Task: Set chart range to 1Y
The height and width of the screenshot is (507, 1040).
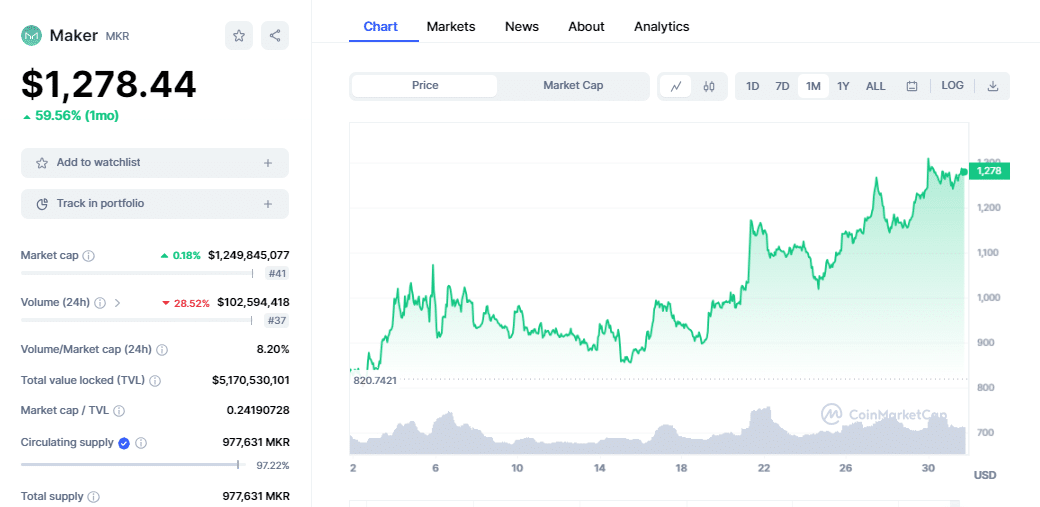Action: (843, 86)
